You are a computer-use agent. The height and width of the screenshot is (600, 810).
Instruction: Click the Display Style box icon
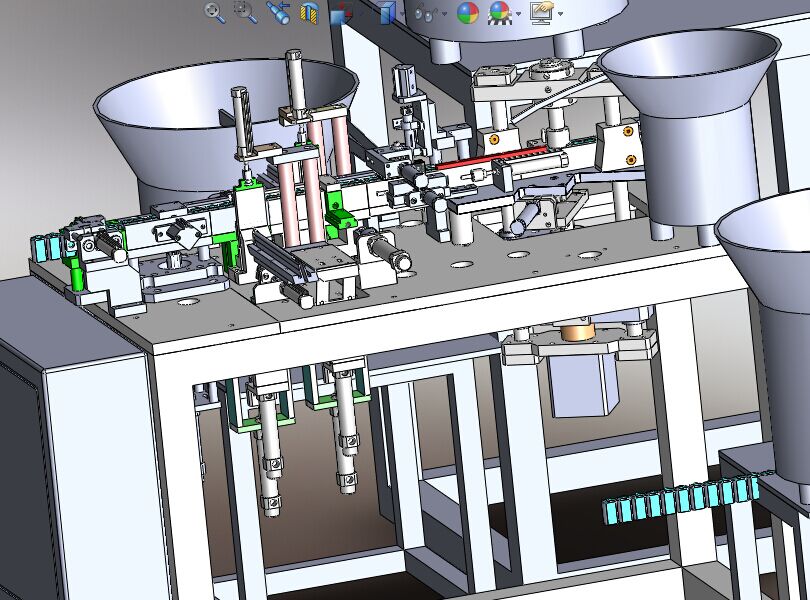[x=387, y=12]
